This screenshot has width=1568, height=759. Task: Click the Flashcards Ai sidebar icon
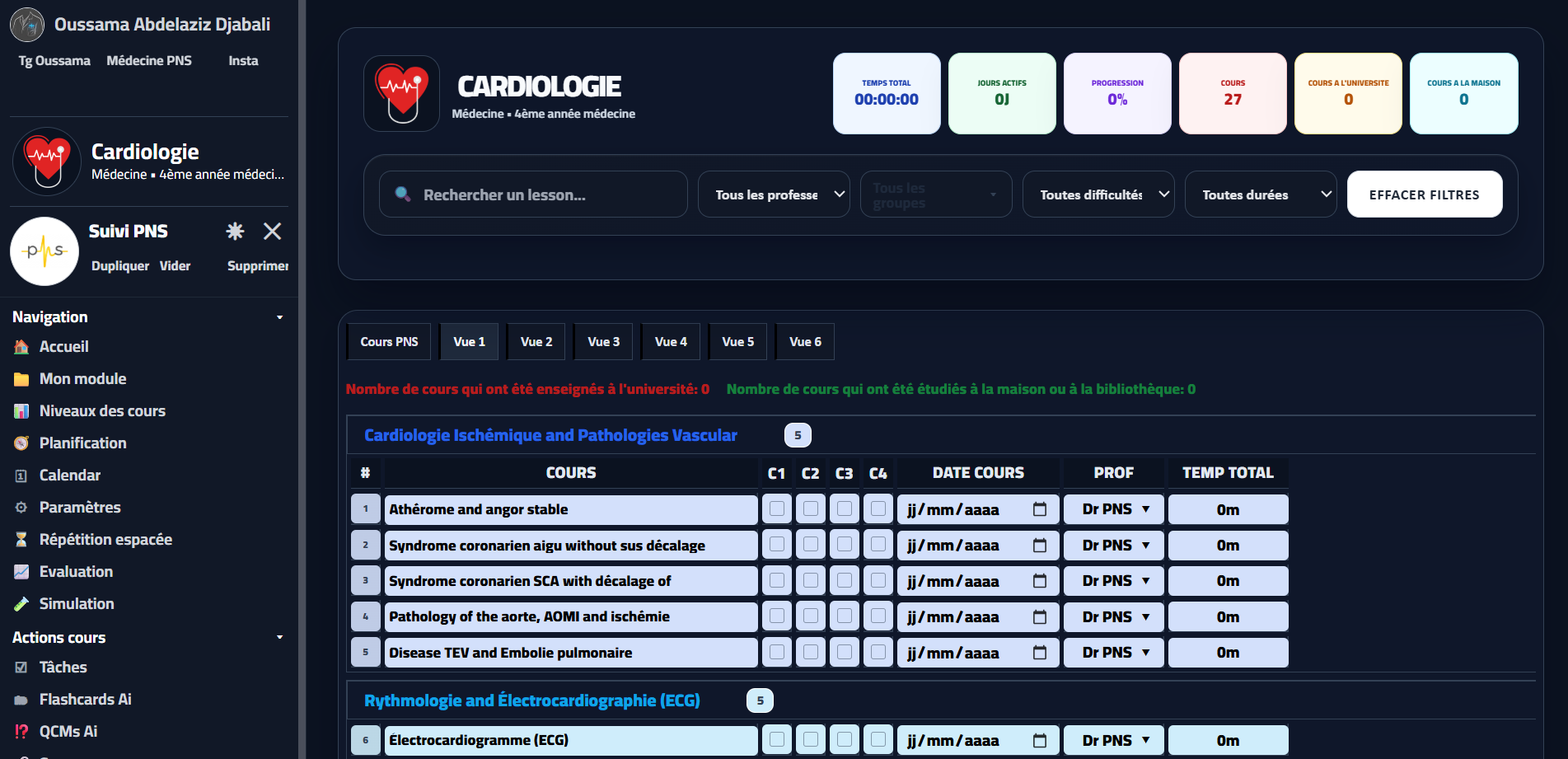pos(21,700)
